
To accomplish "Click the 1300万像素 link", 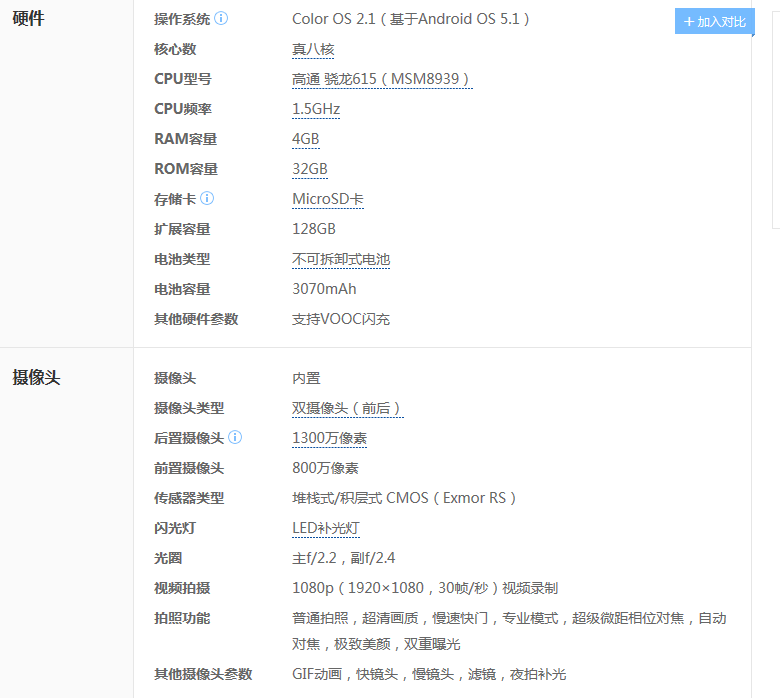I will pyautogui.click(x=329, y=438).
